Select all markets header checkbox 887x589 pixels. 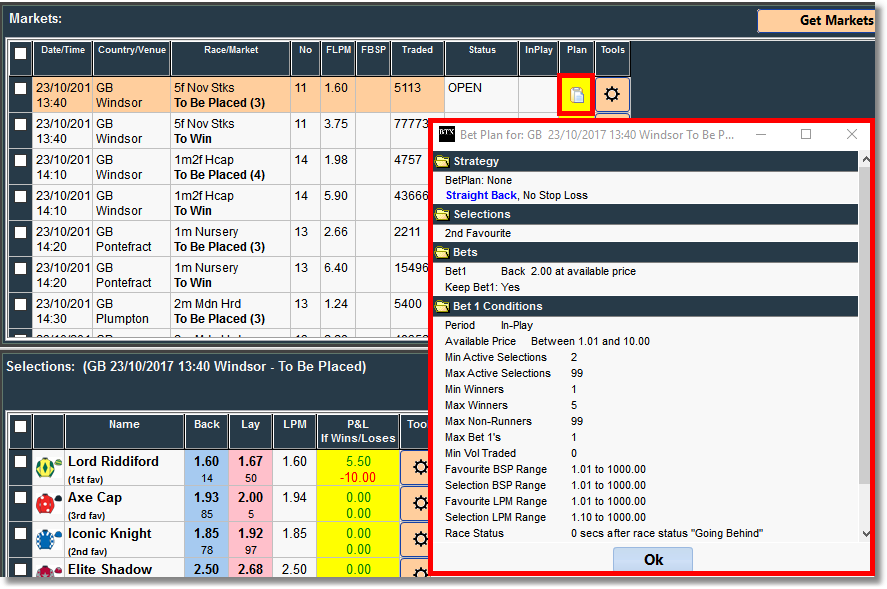[x=20, y=52]
